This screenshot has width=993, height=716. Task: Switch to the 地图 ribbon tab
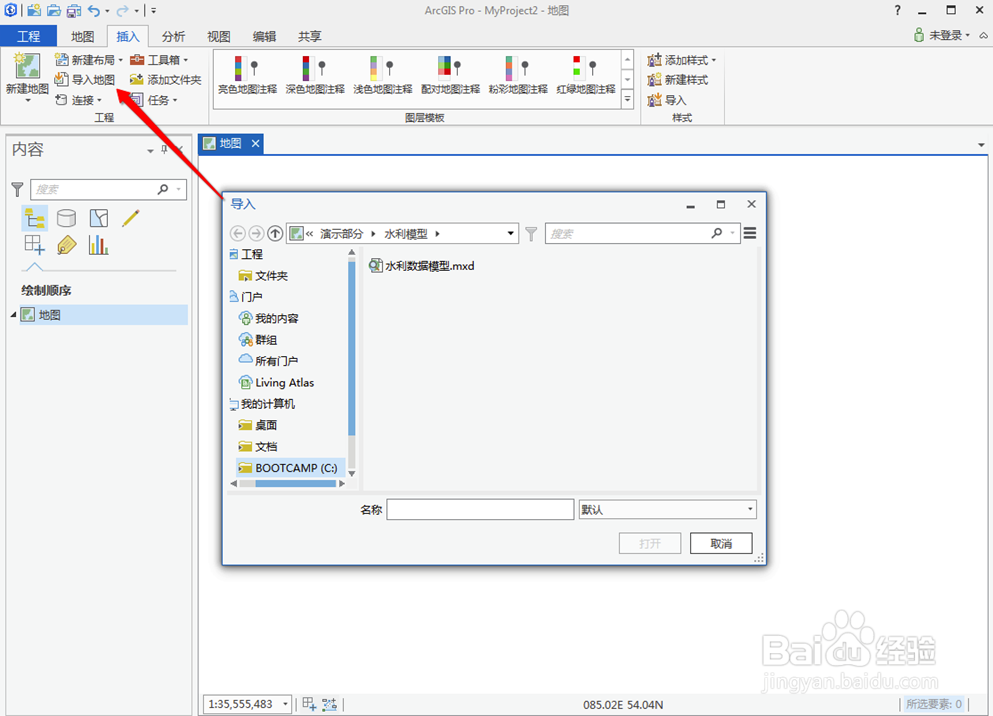coord(82,36)
